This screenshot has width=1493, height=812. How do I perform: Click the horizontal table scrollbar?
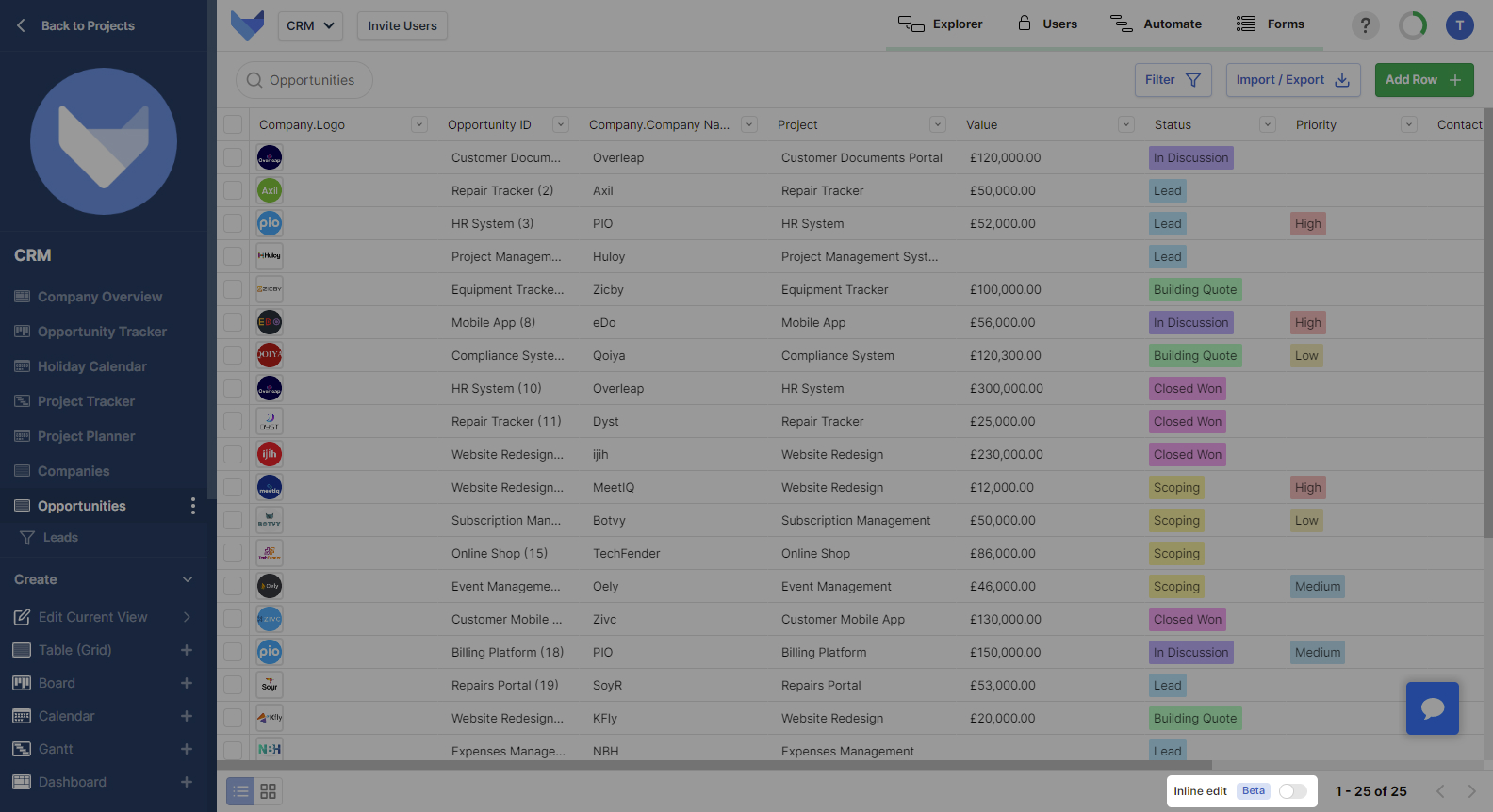coord(714,765)
